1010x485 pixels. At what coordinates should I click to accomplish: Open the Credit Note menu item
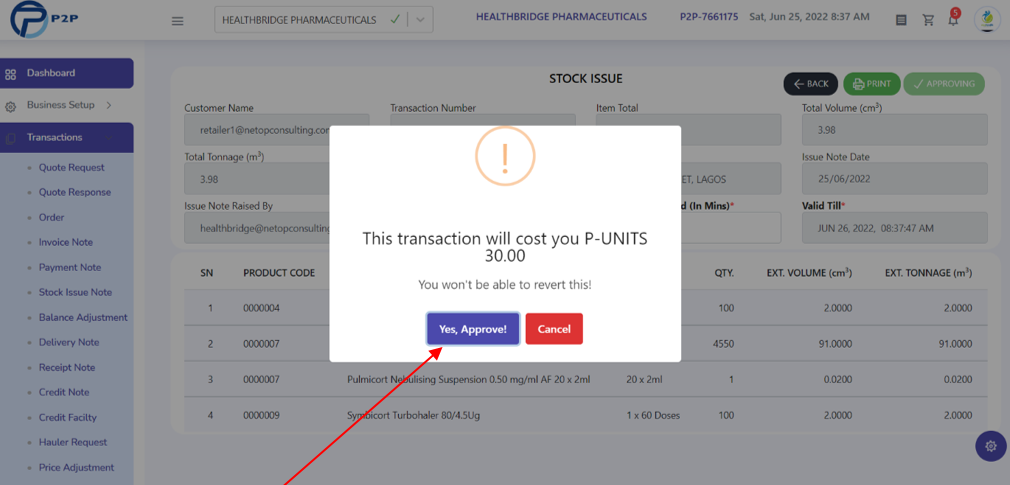(64, 392)
